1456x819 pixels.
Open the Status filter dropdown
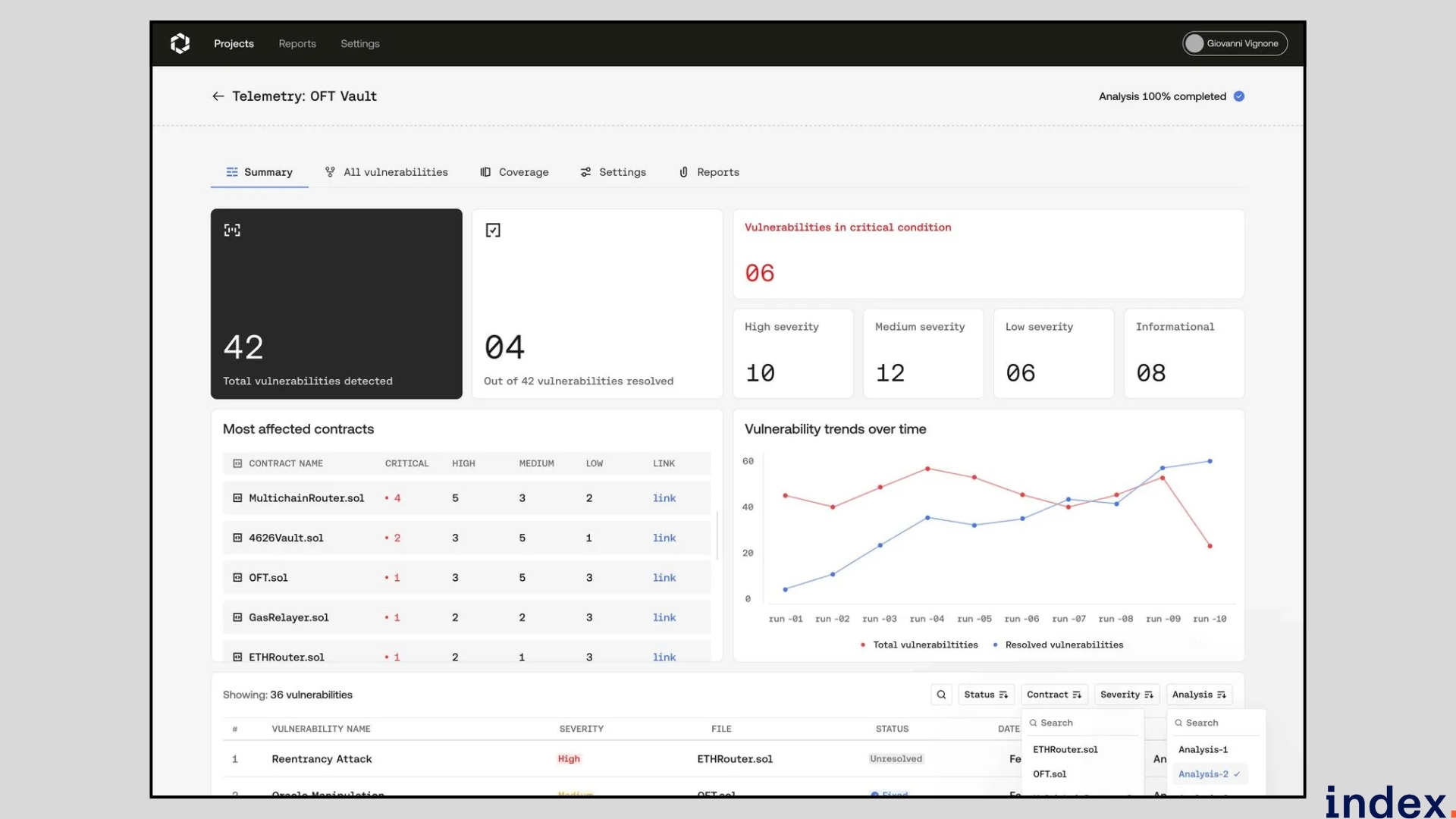point(985,695)
